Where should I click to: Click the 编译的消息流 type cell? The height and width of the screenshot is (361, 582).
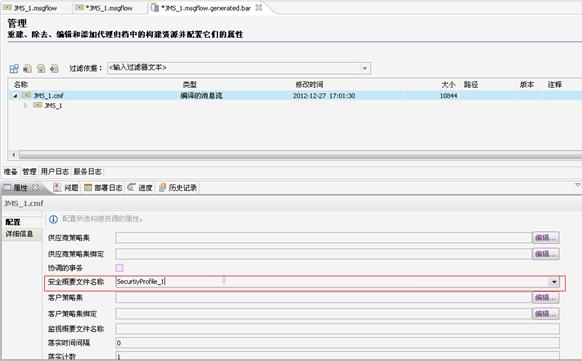pos(201,96)
